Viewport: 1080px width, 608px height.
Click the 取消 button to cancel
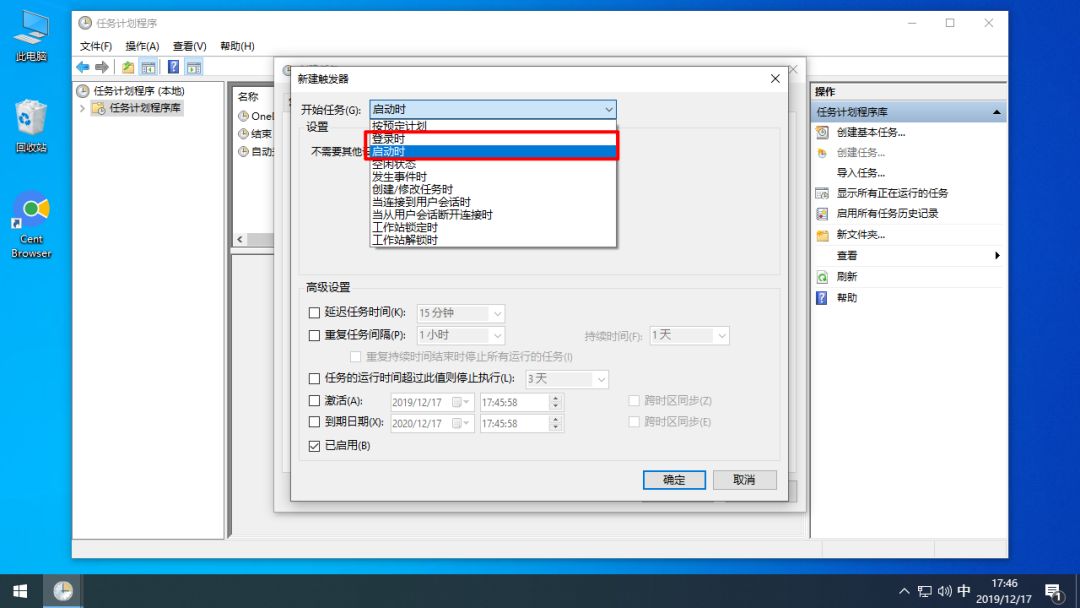pyautogui.click(x=744, y=480)
